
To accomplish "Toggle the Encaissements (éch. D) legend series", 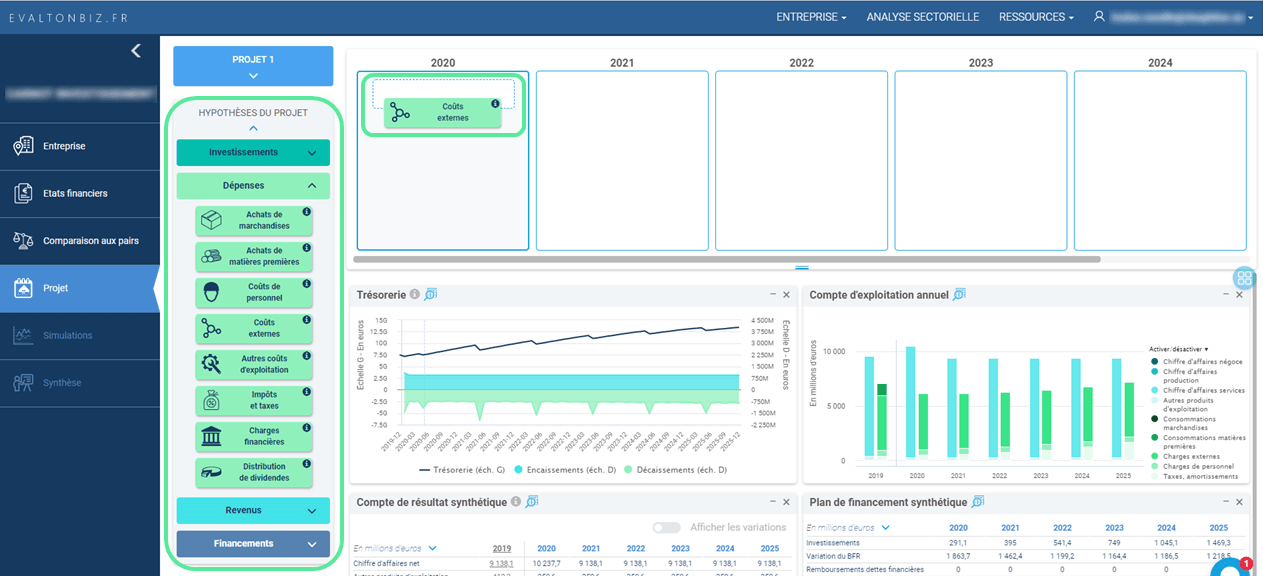I will point(565,469).
